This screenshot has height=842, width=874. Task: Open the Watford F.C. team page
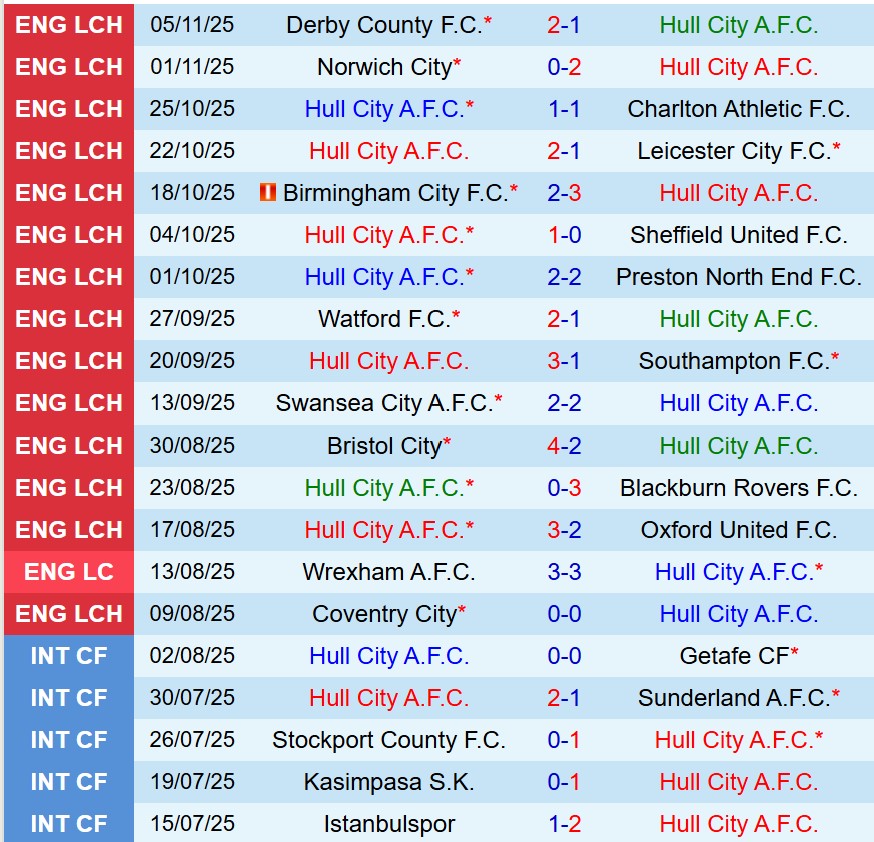click(384, 319)
